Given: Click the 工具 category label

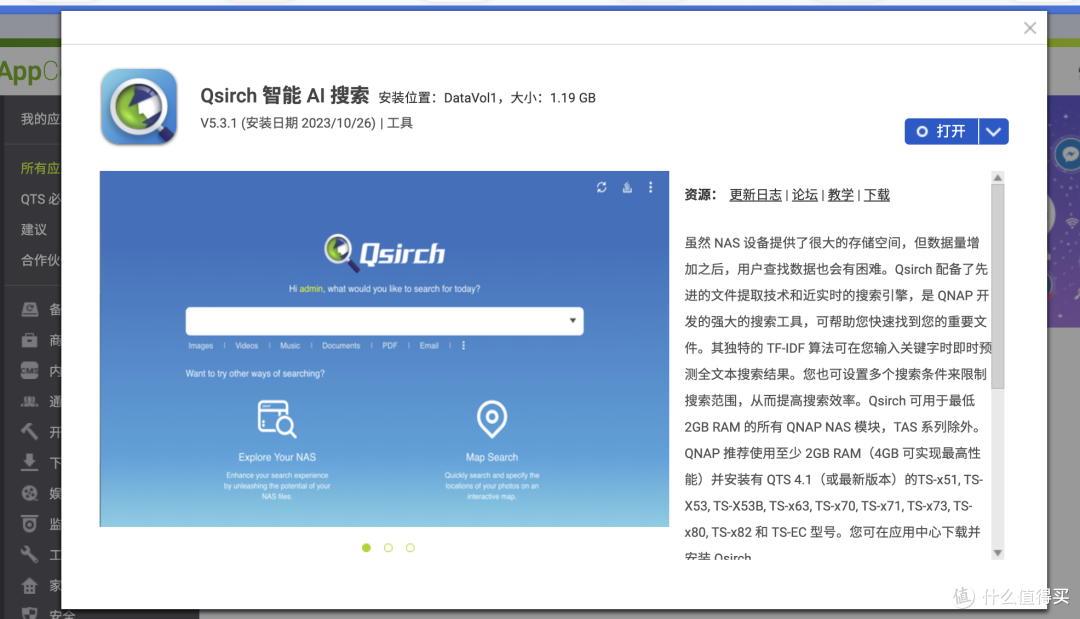Looking at the screenshot, I should coord(400,123).
